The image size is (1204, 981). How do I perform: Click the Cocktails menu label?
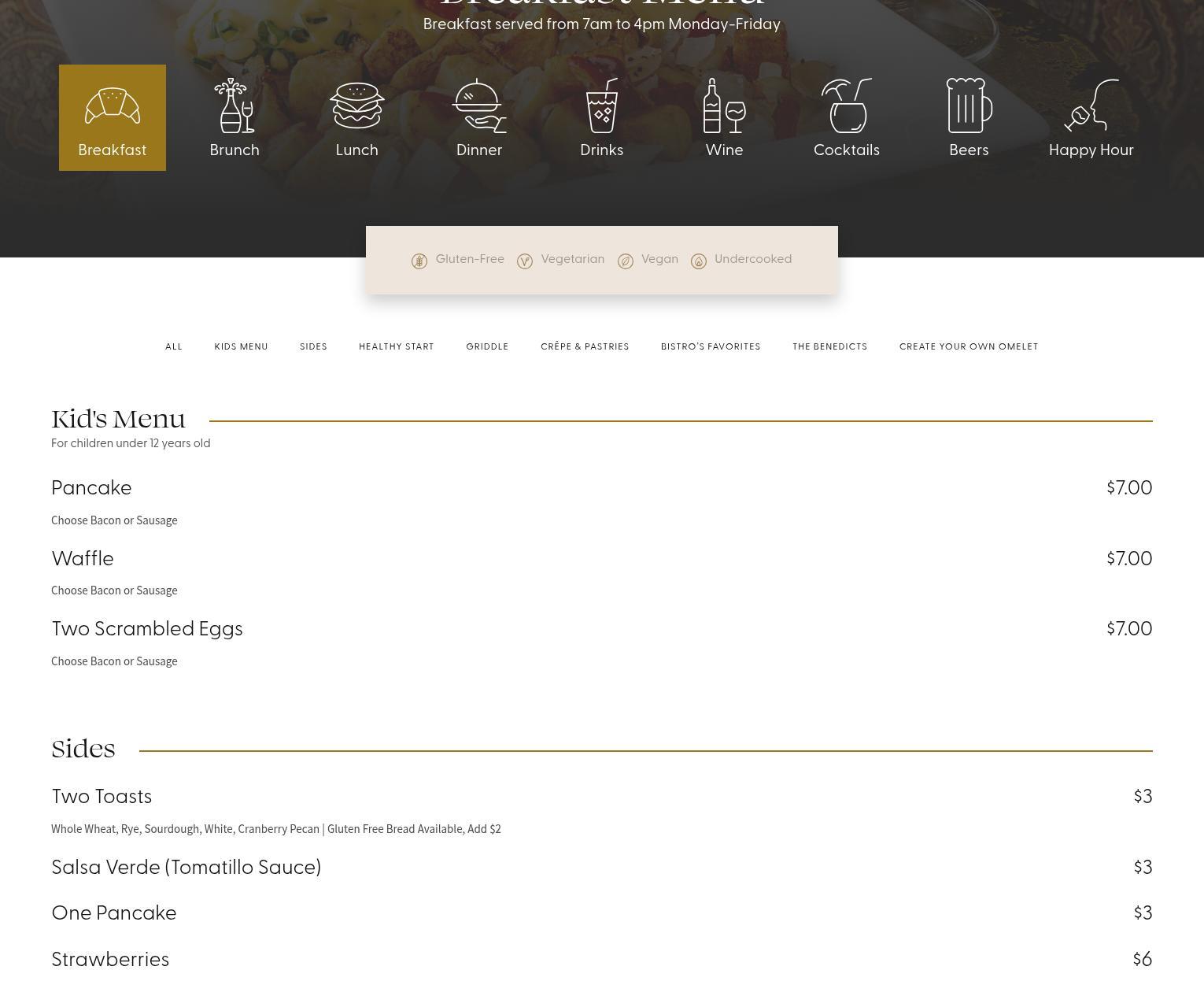[847, 150]
